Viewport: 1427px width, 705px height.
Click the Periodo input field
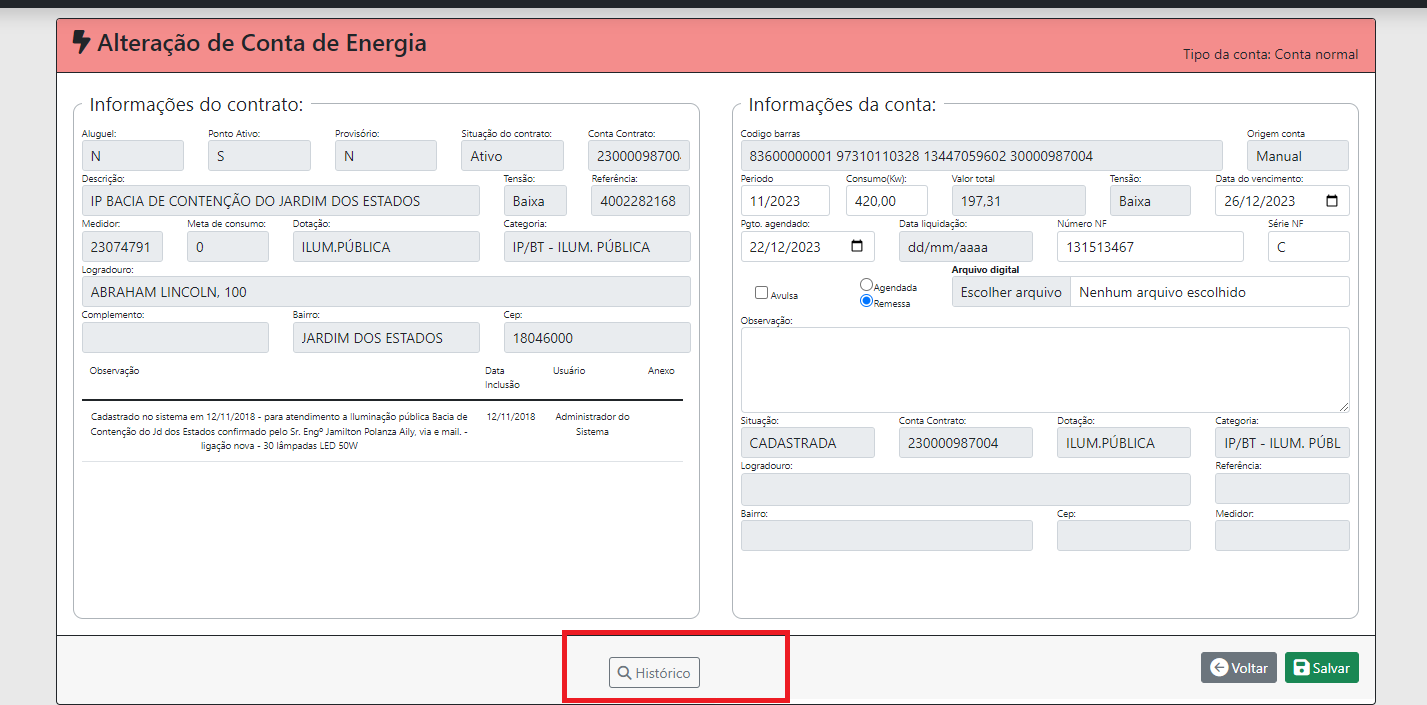(784, 201)
